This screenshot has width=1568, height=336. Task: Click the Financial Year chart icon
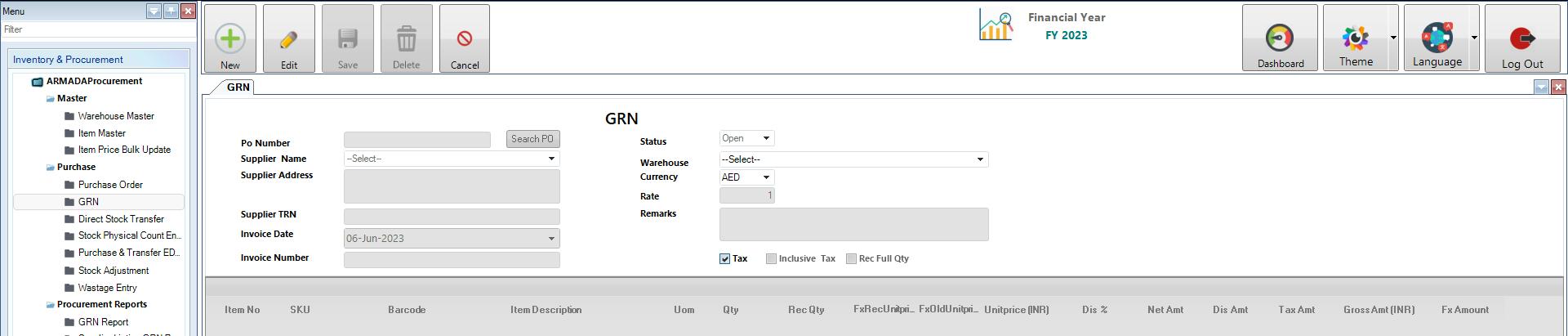pos(996,26)
